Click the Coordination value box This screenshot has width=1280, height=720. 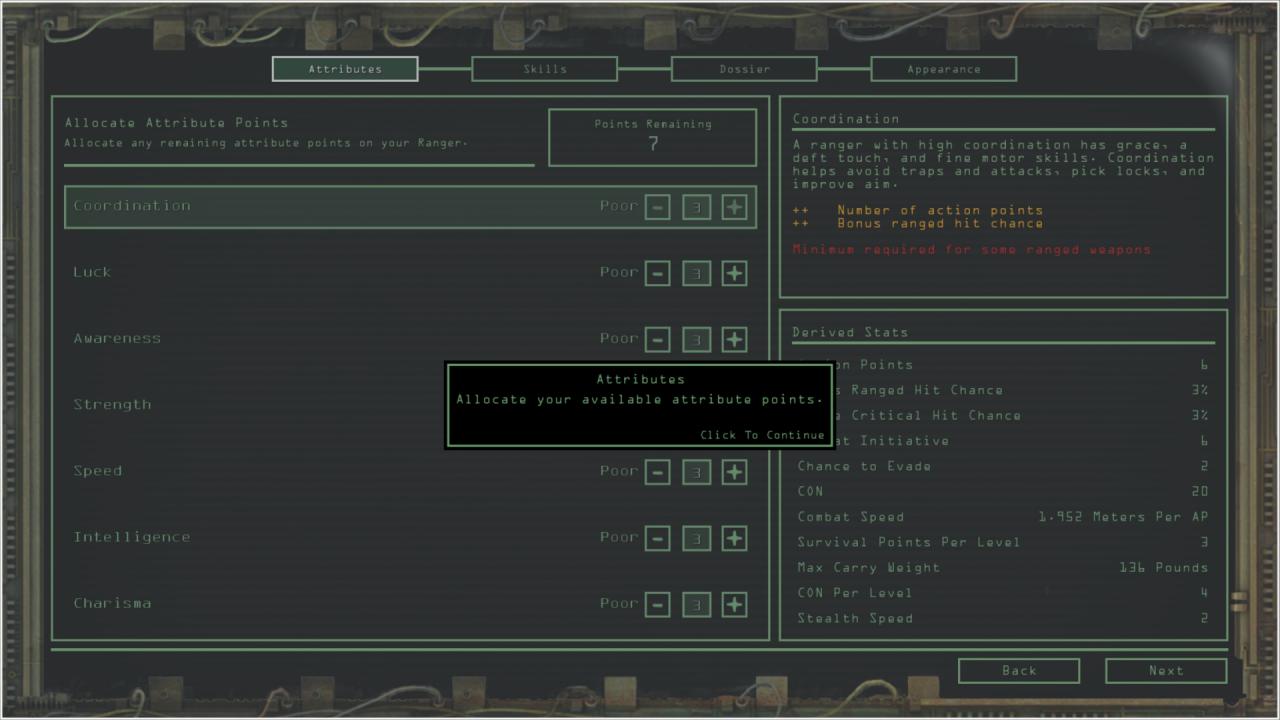tap(696, 207)
